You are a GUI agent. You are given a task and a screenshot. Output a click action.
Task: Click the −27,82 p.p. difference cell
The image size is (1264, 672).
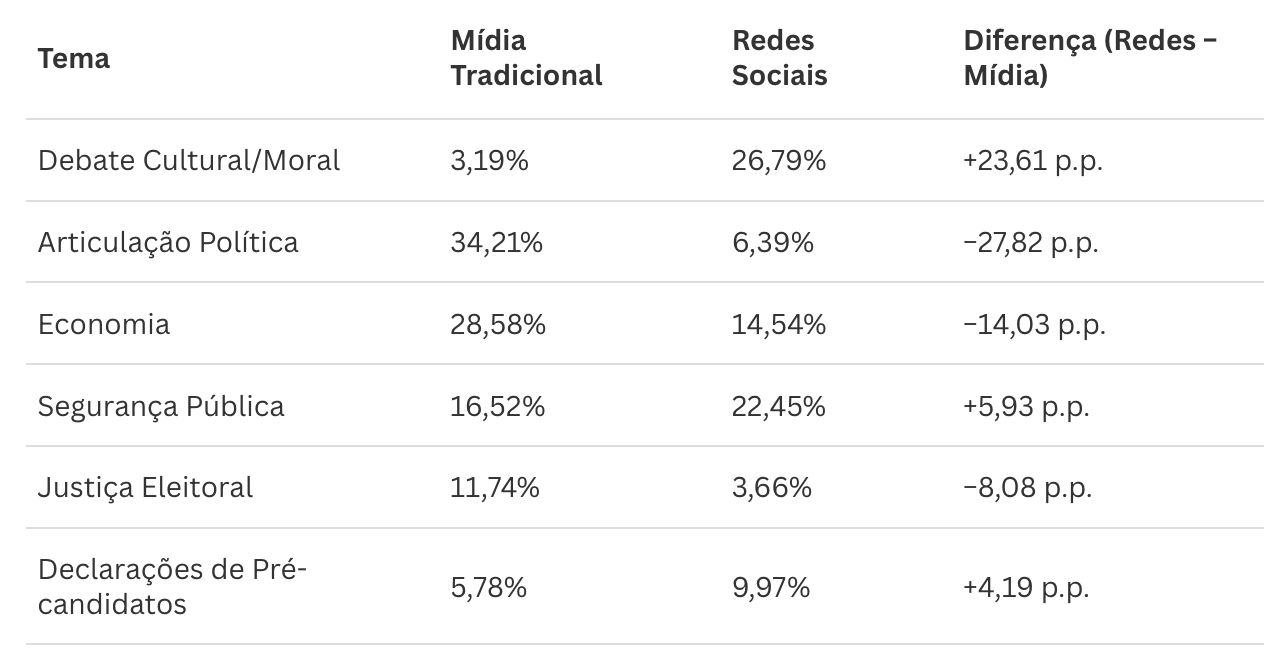1031,242
